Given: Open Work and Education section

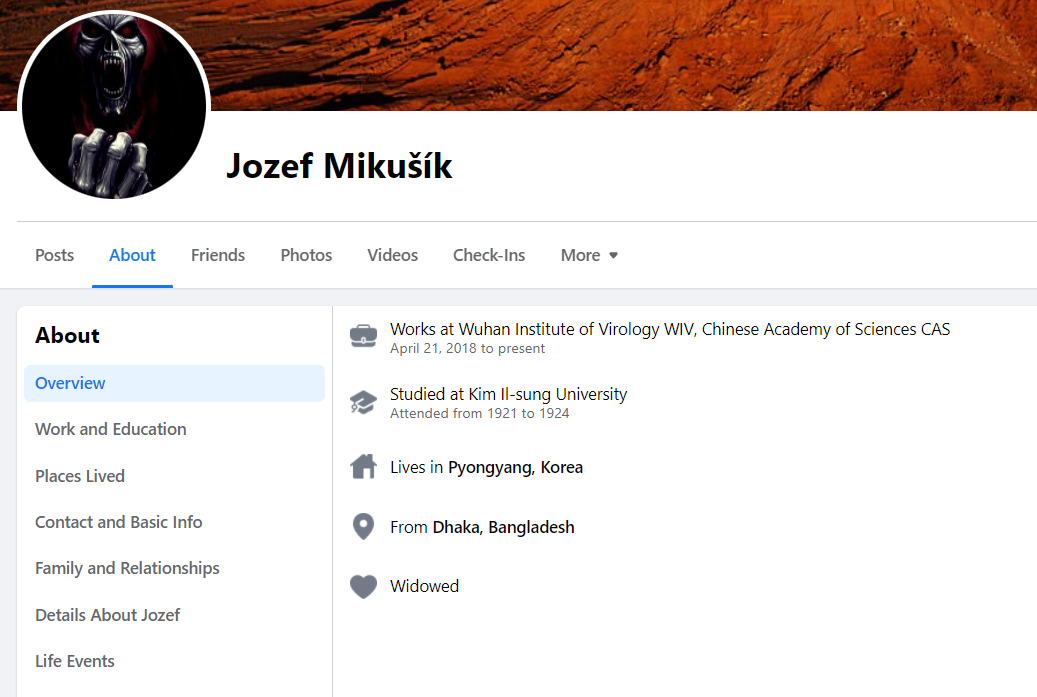Looking at the screenshot, I should click(110, 429).
